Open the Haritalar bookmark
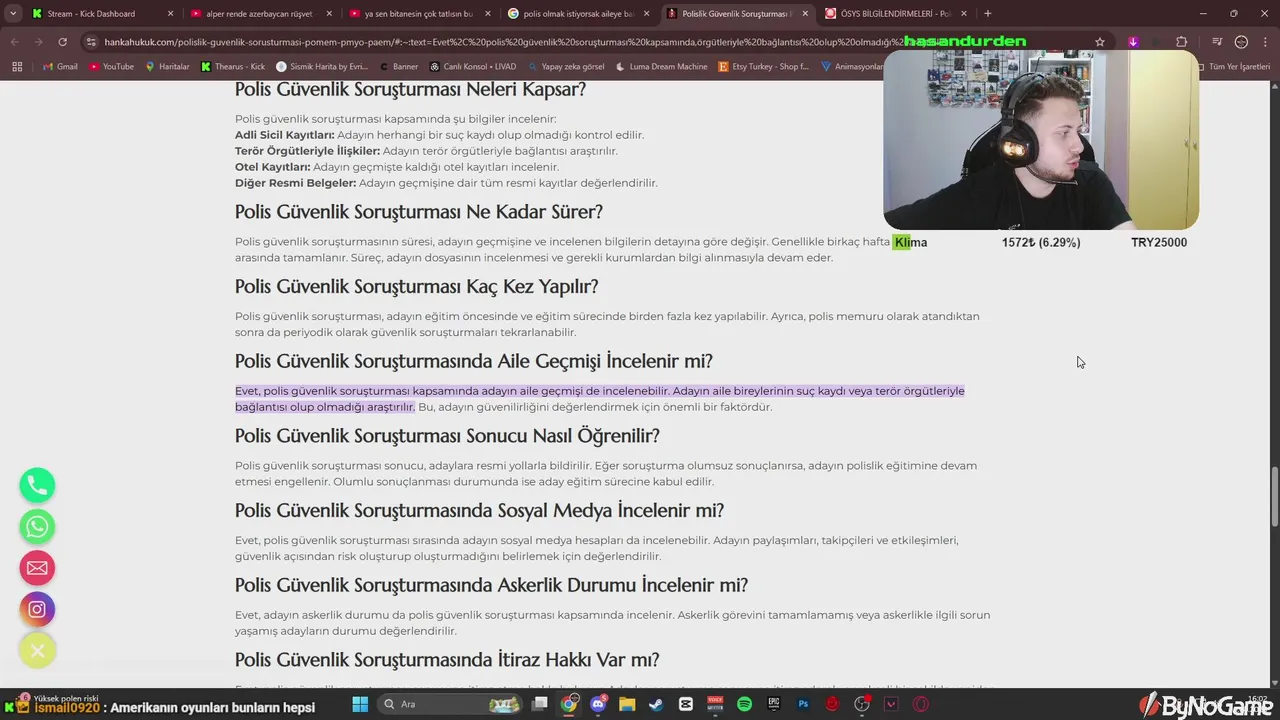1280x720 pixels. (167, 66)
